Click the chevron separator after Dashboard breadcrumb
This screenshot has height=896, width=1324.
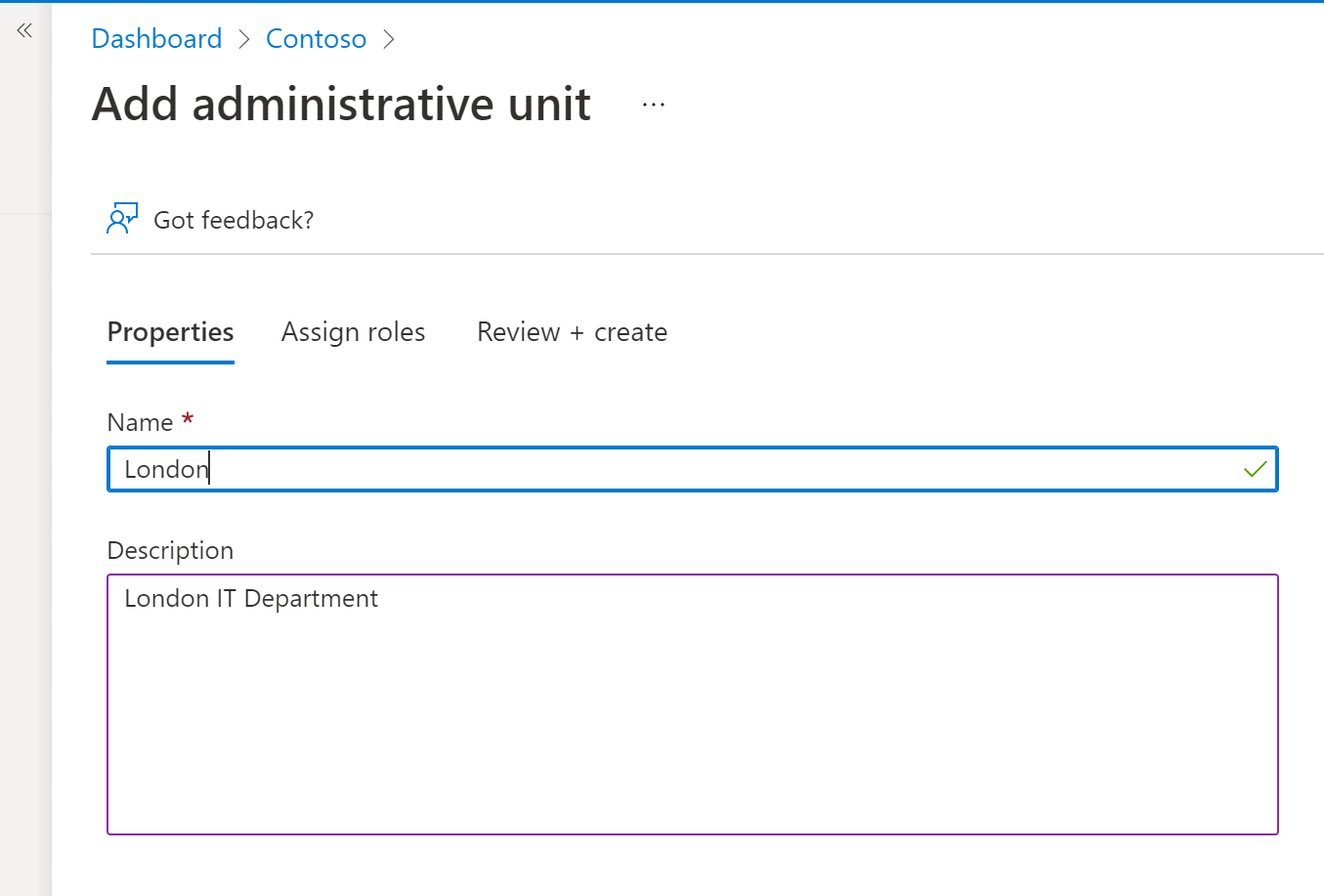(244, 39)
